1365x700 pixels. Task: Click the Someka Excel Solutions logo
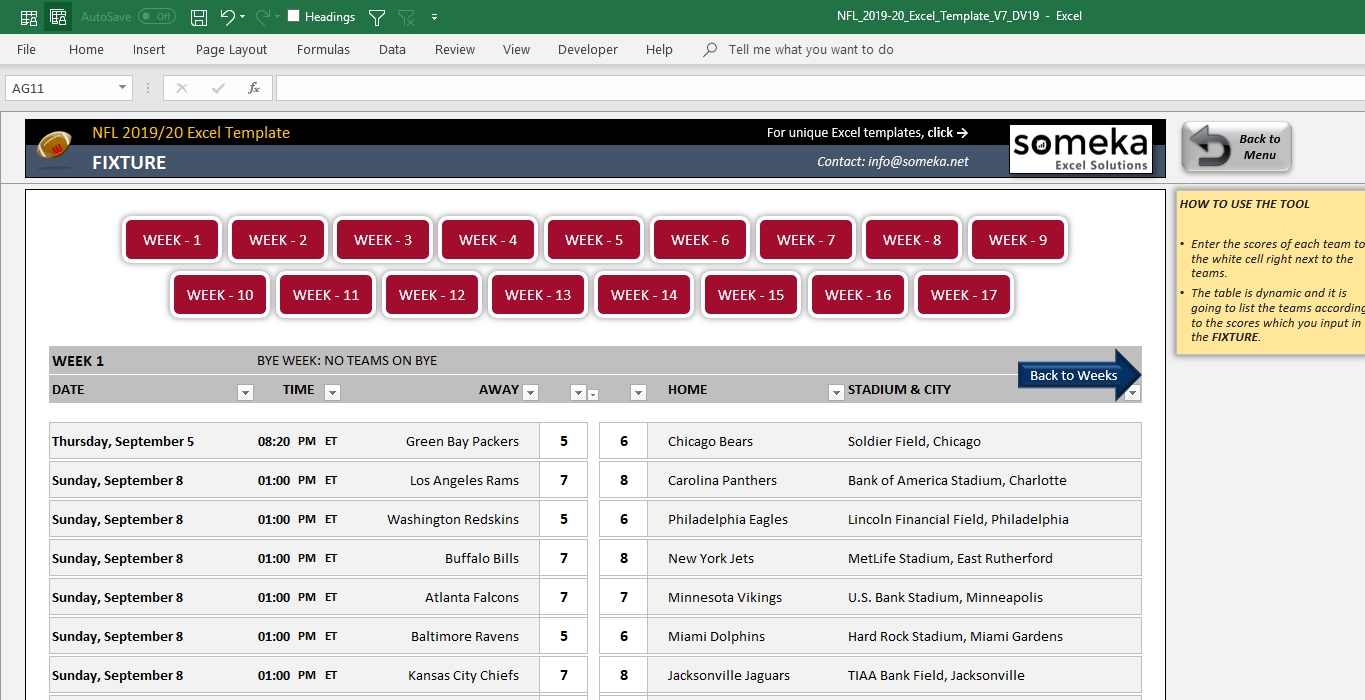[1080, 149]
